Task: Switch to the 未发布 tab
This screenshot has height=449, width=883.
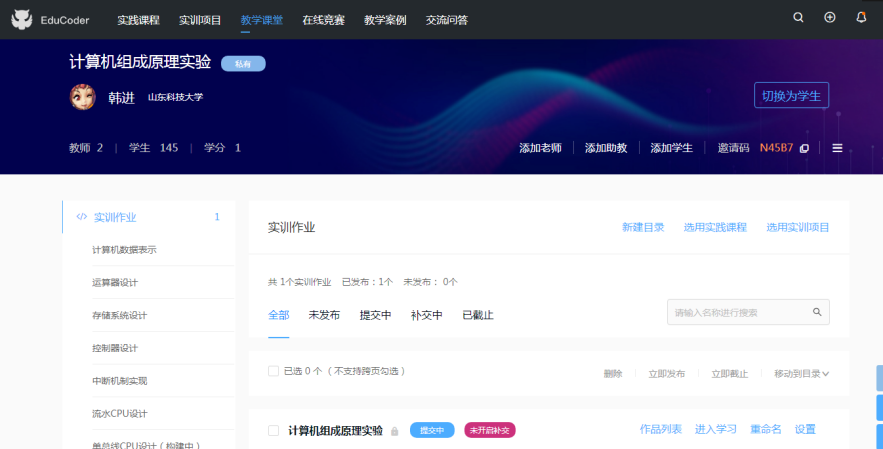Action: 324,315
